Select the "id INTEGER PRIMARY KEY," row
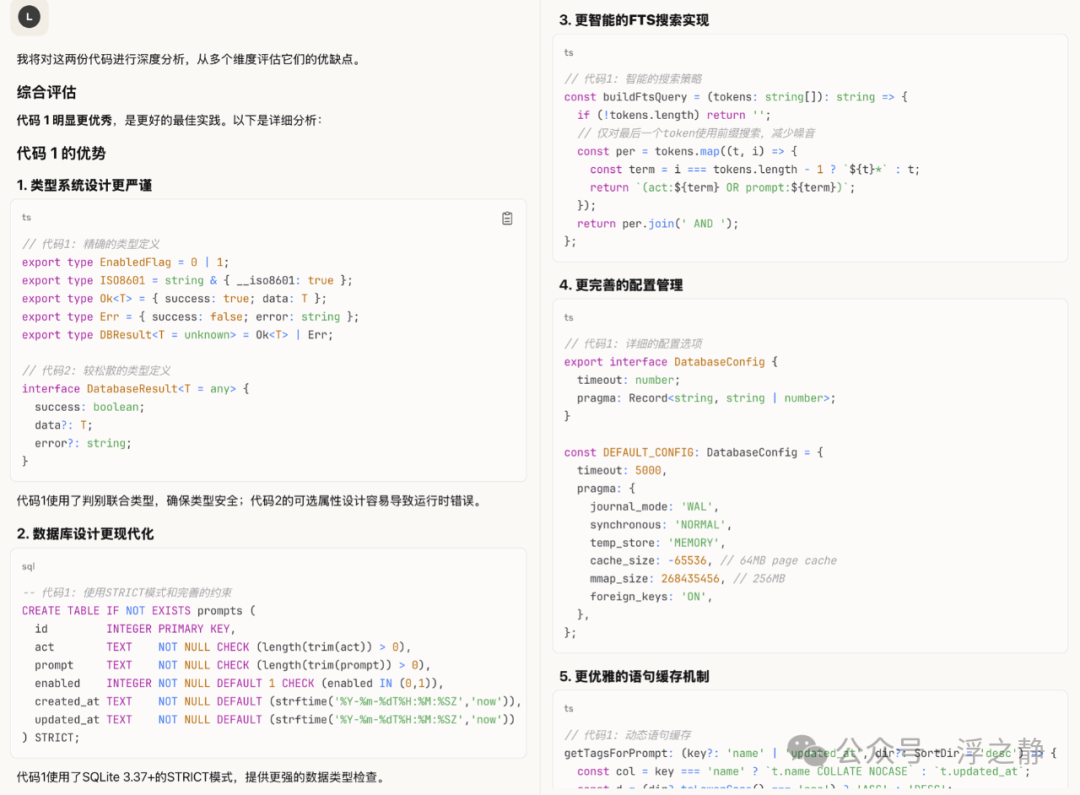 (135, 629)
